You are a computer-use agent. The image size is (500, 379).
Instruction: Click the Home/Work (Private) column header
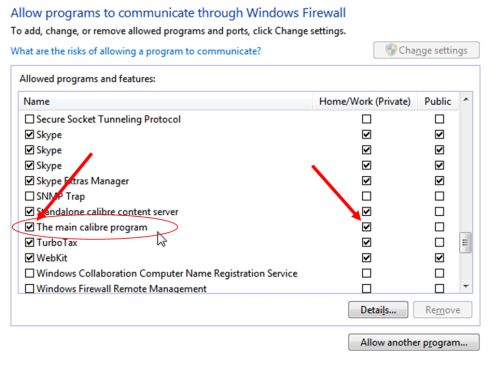pyautogui.click(x=365, y=101)
